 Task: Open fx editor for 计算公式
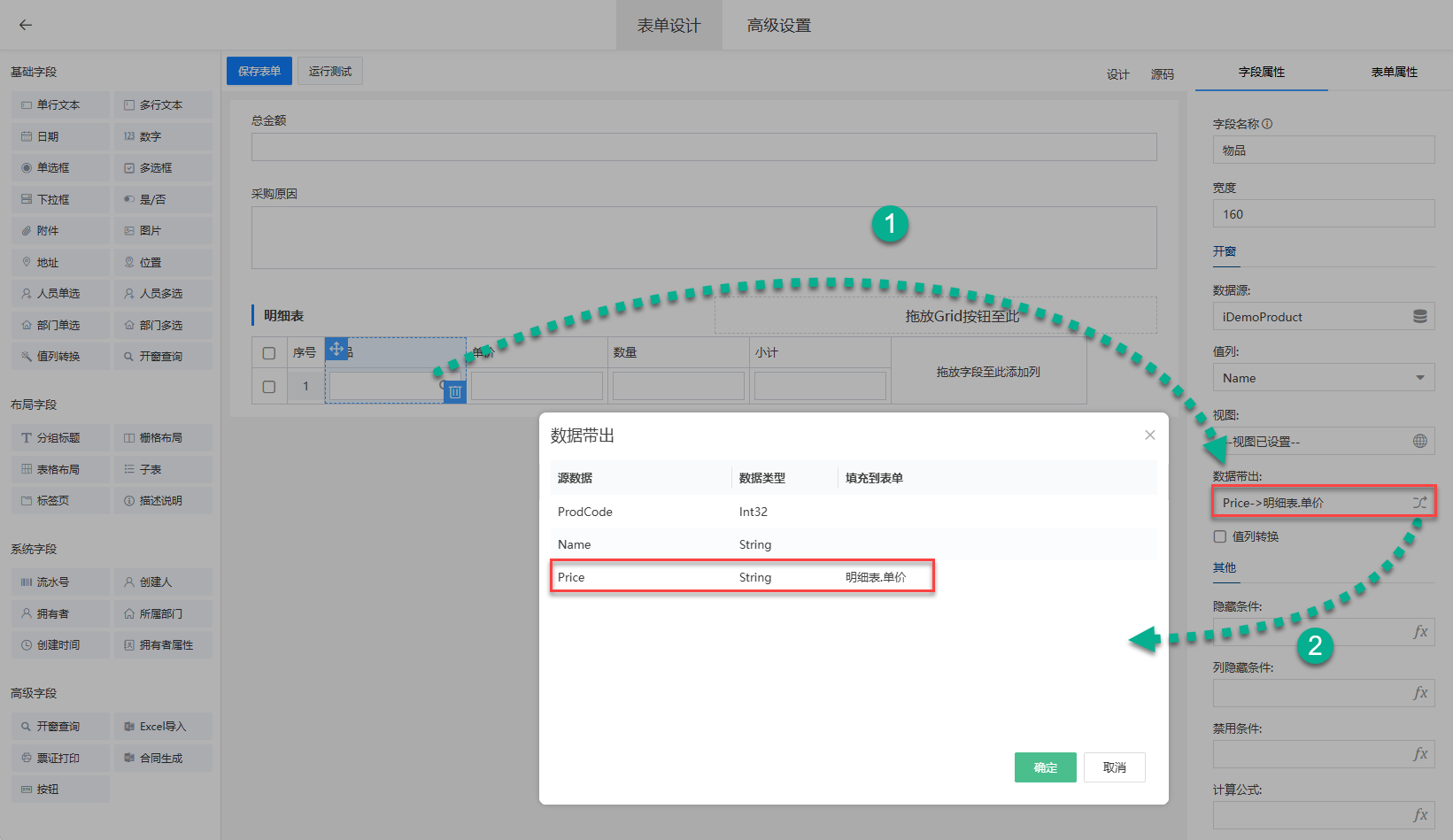(1419, 815)
